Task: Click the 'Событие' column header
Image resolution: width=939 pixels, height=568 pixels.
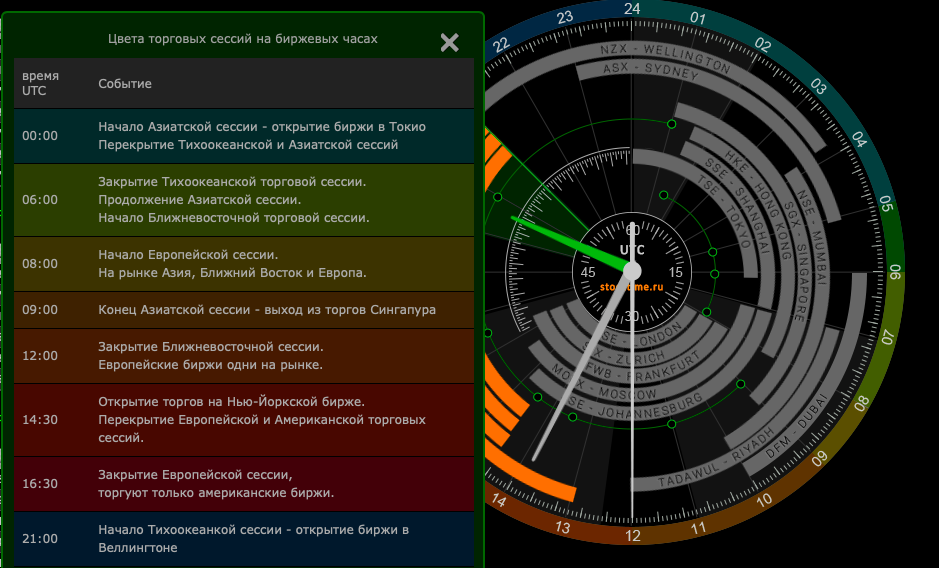Action: [x=125, y=84]
